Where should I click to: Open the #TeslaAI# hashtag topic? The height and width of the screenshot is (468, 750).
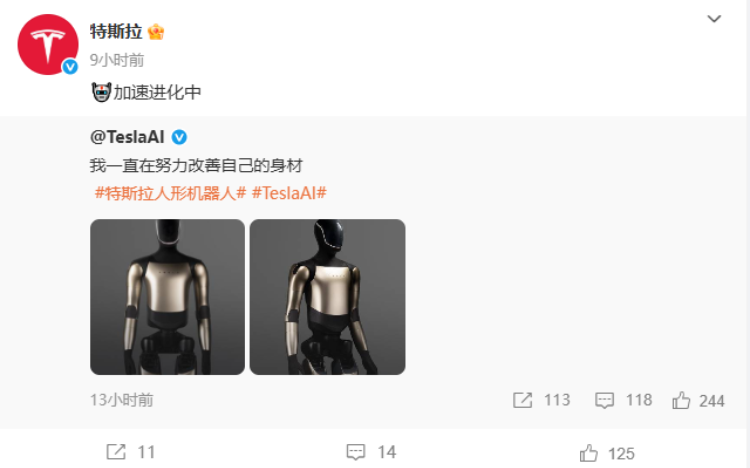[x=289, y=193]
